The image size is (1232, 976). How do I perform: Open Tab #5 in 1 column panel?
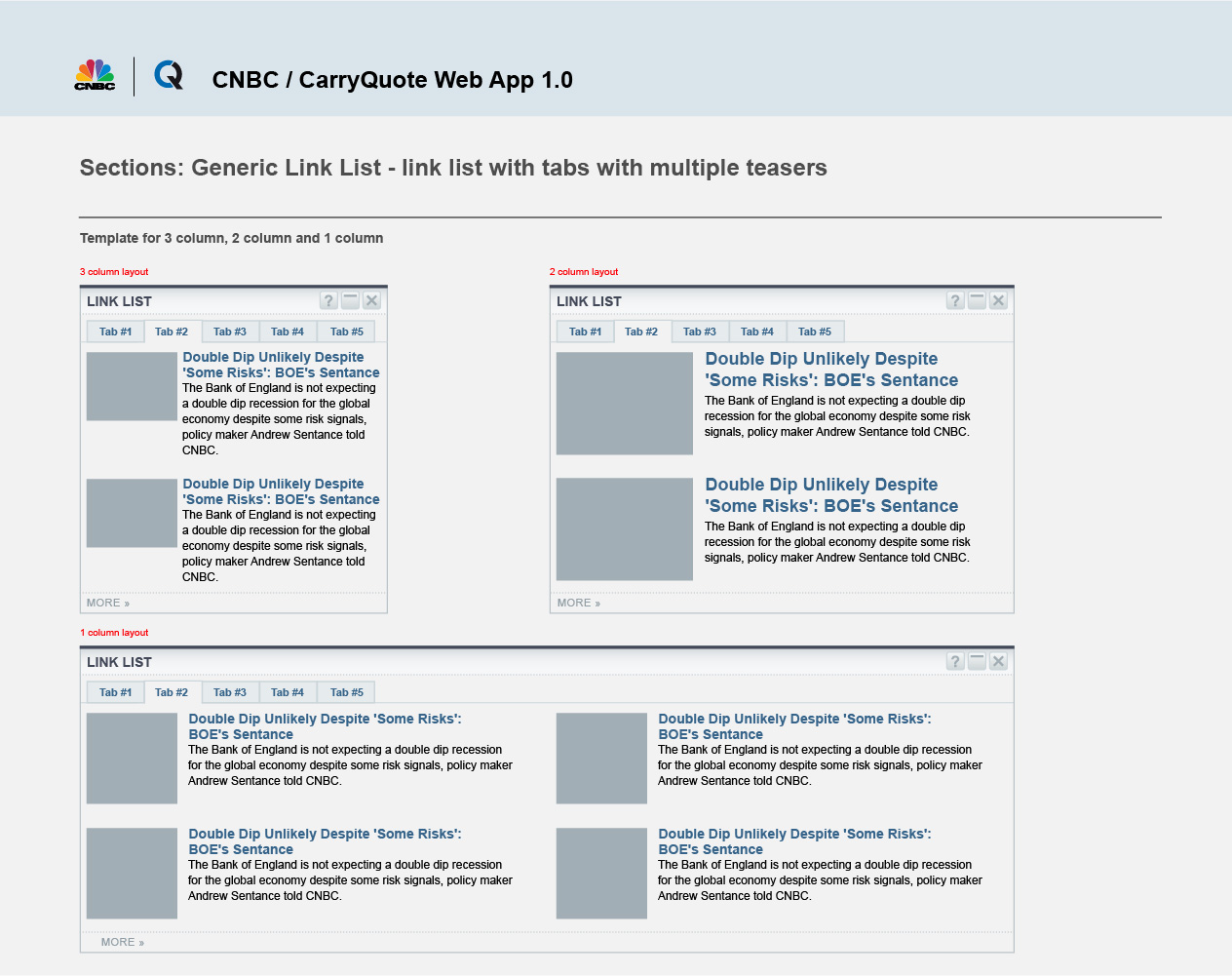tap(346, 692)
